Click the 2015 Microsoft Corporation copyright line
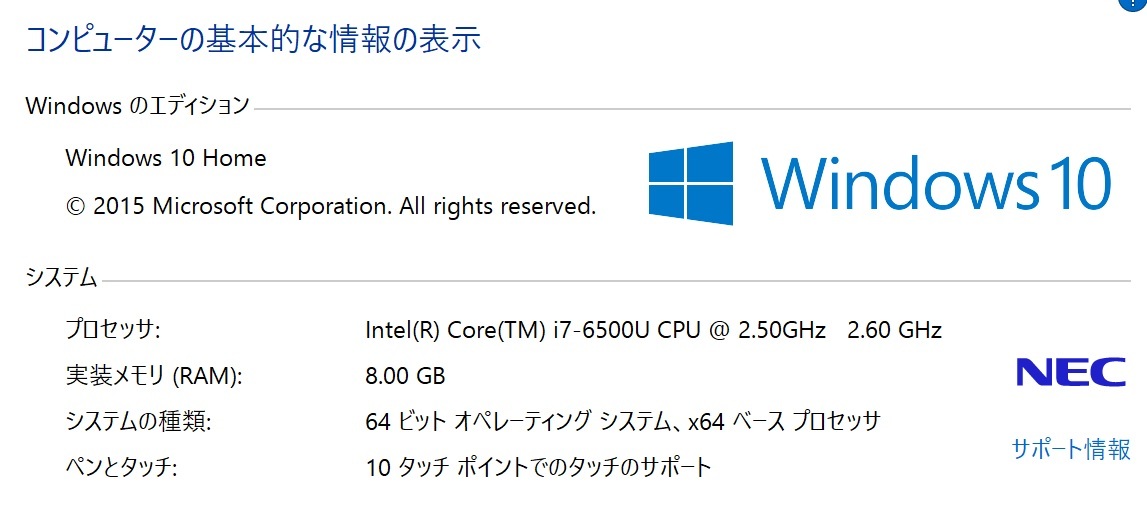 coord(331,206)
